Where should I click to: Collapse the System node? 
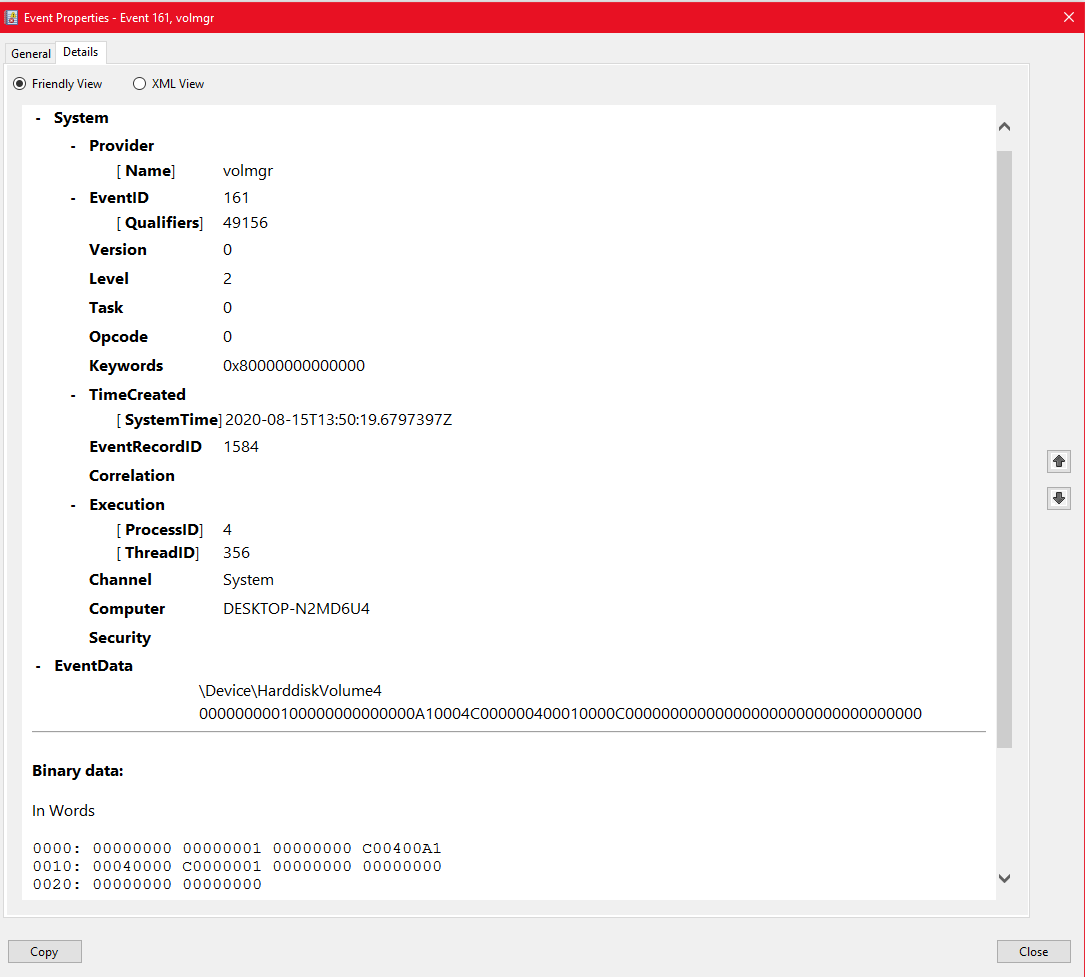pos(38,118)
